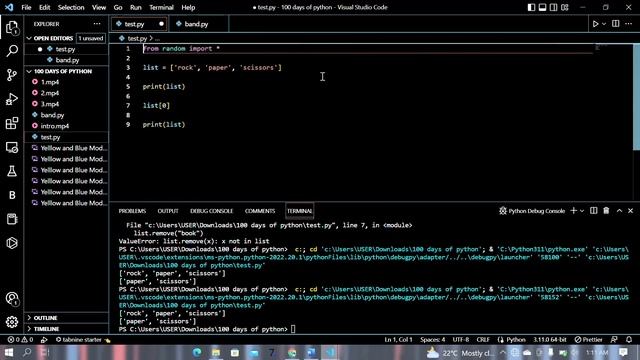The height and width of the screenshot is (360, 640).
Task: Open the File menu
Action: pos(26,7)
